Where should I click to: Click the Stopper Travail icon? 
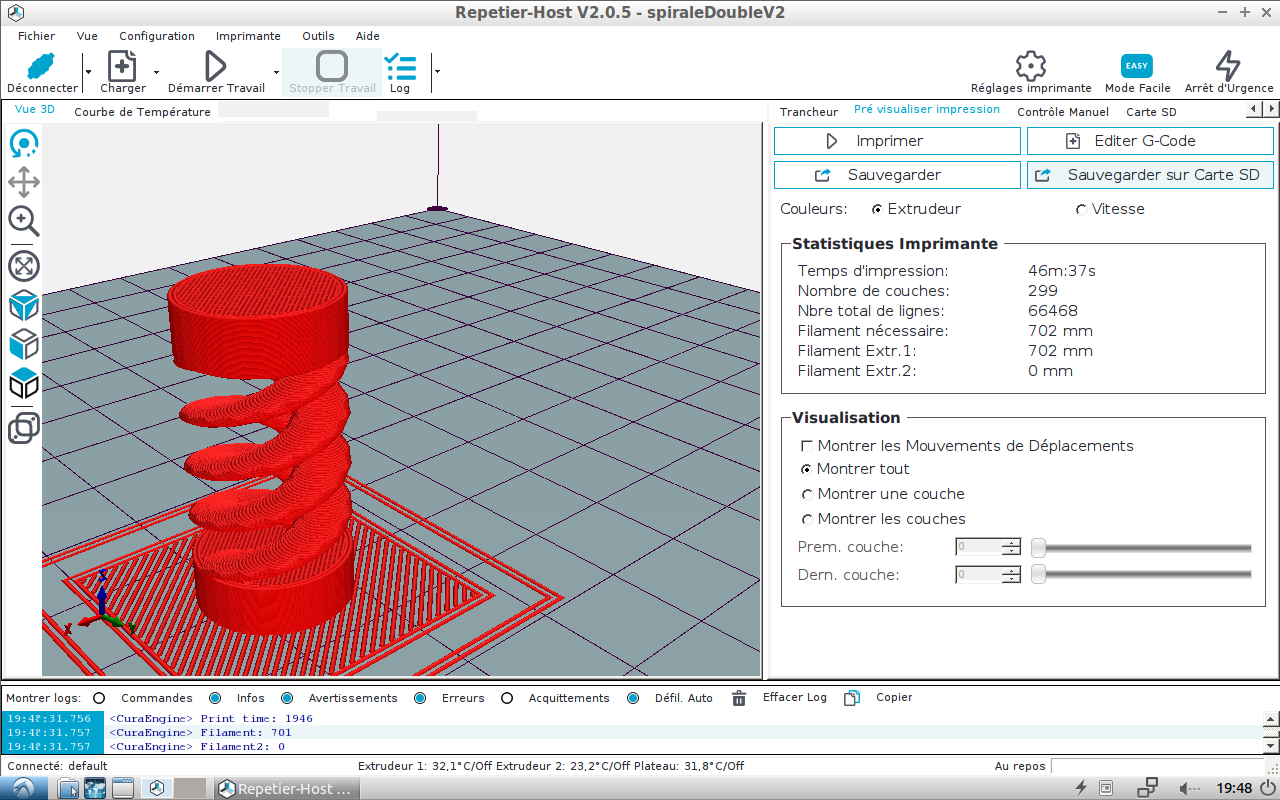coord(332,66)
